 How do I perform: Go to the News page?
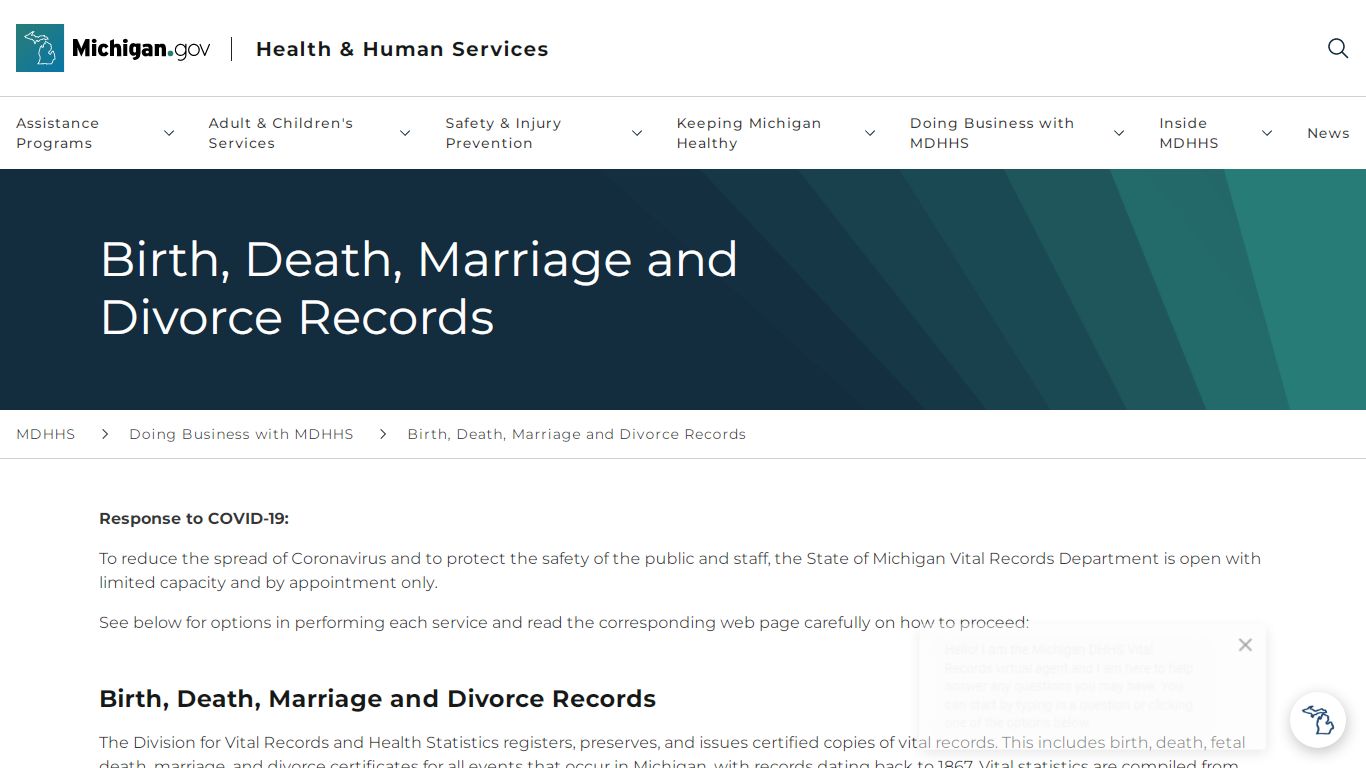click(1328, 133)
